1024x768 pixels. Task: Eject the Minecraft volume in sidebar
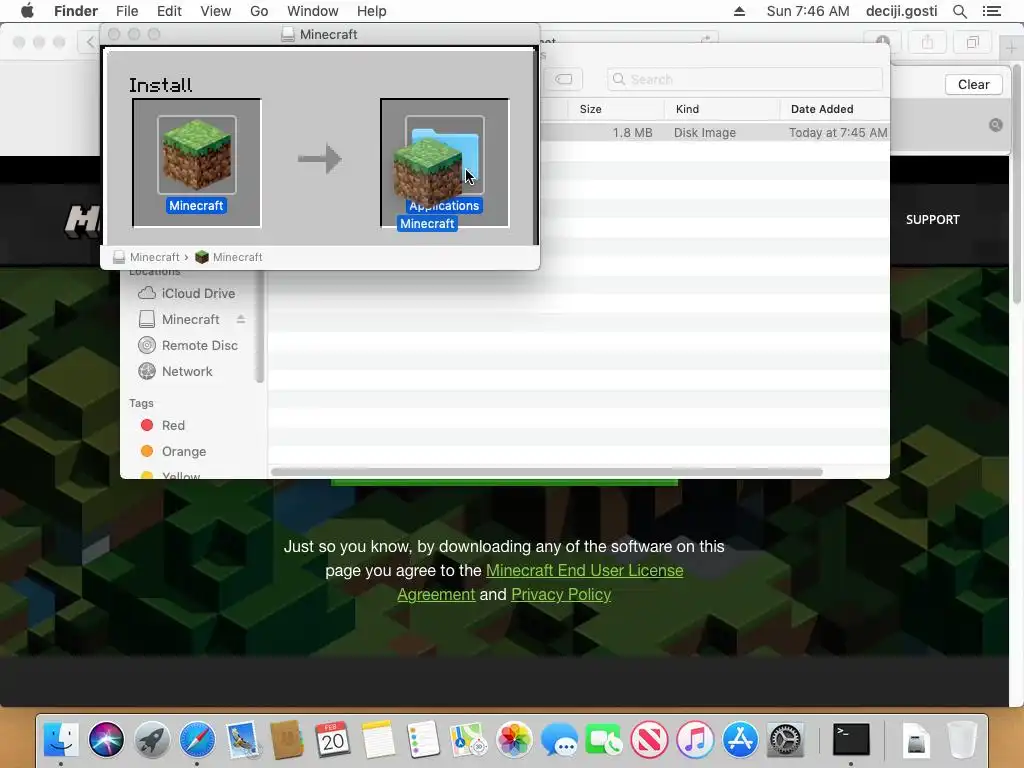tap(241, 319)
